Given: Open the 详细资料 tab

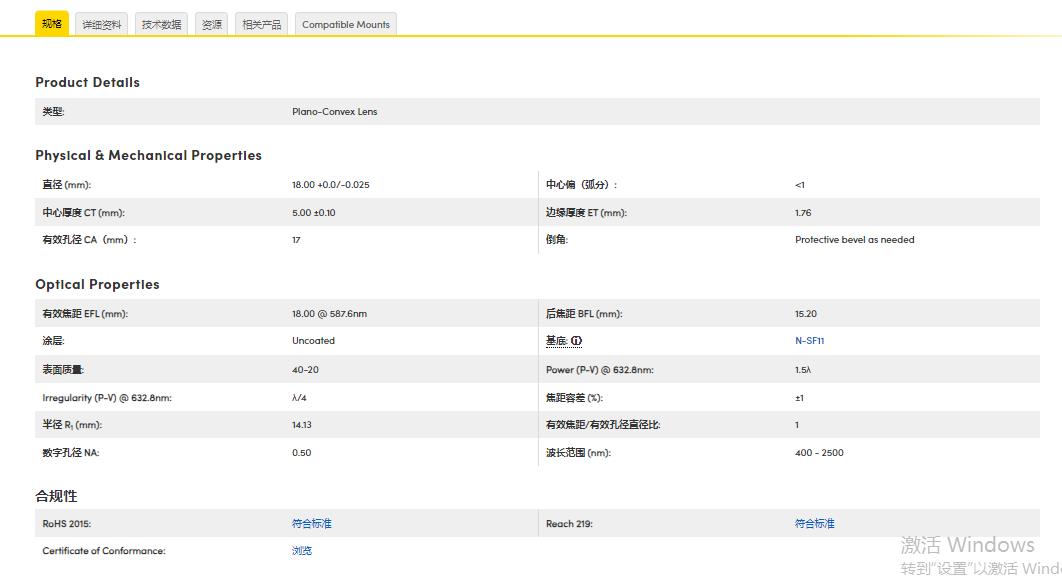Looking at the screenshot, I should 101,24.
